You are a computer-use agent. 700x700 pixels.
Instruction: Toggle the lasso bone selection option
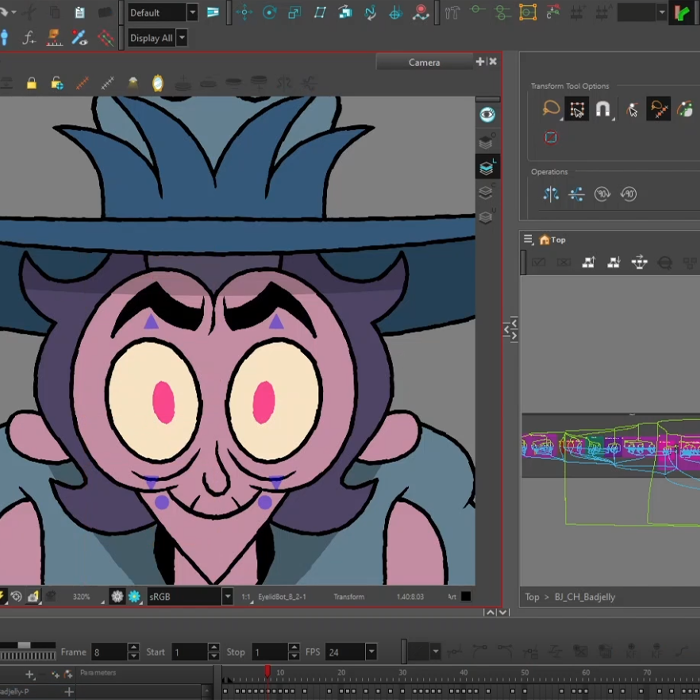pos(658,108)
